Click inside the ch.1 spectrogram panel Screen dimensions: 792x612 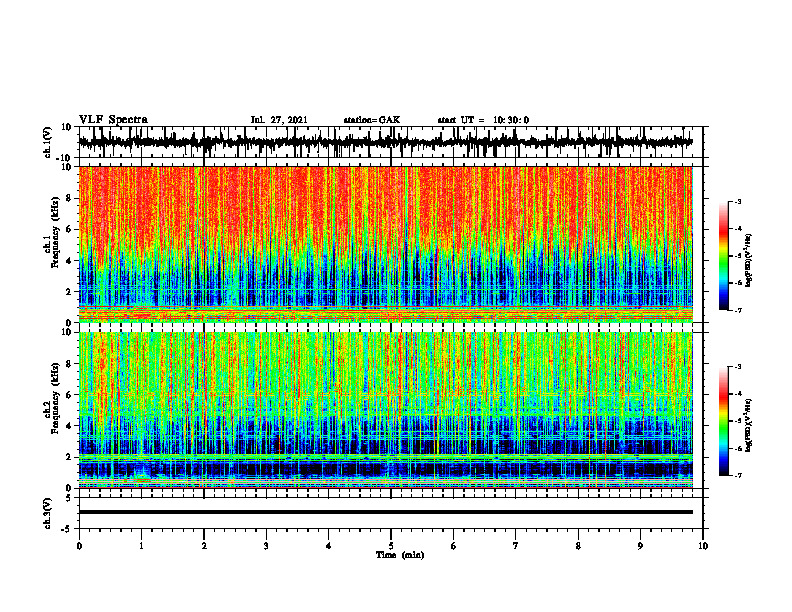tap(385, 244)
